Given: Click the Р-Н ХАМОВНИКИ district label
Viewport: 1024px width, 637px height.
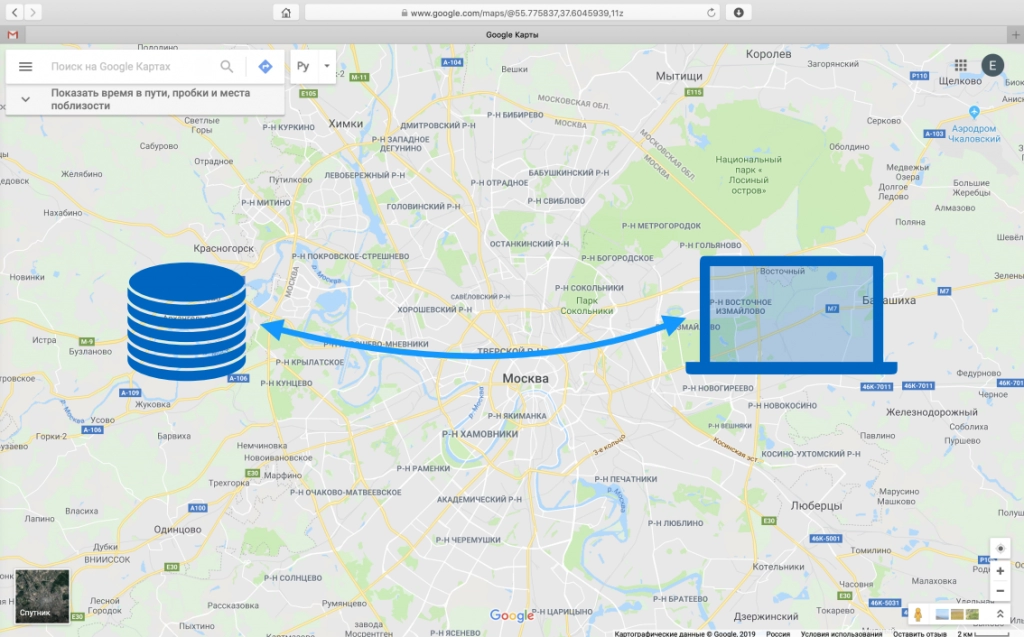Looking at the screenshot, I should point(479,434).
